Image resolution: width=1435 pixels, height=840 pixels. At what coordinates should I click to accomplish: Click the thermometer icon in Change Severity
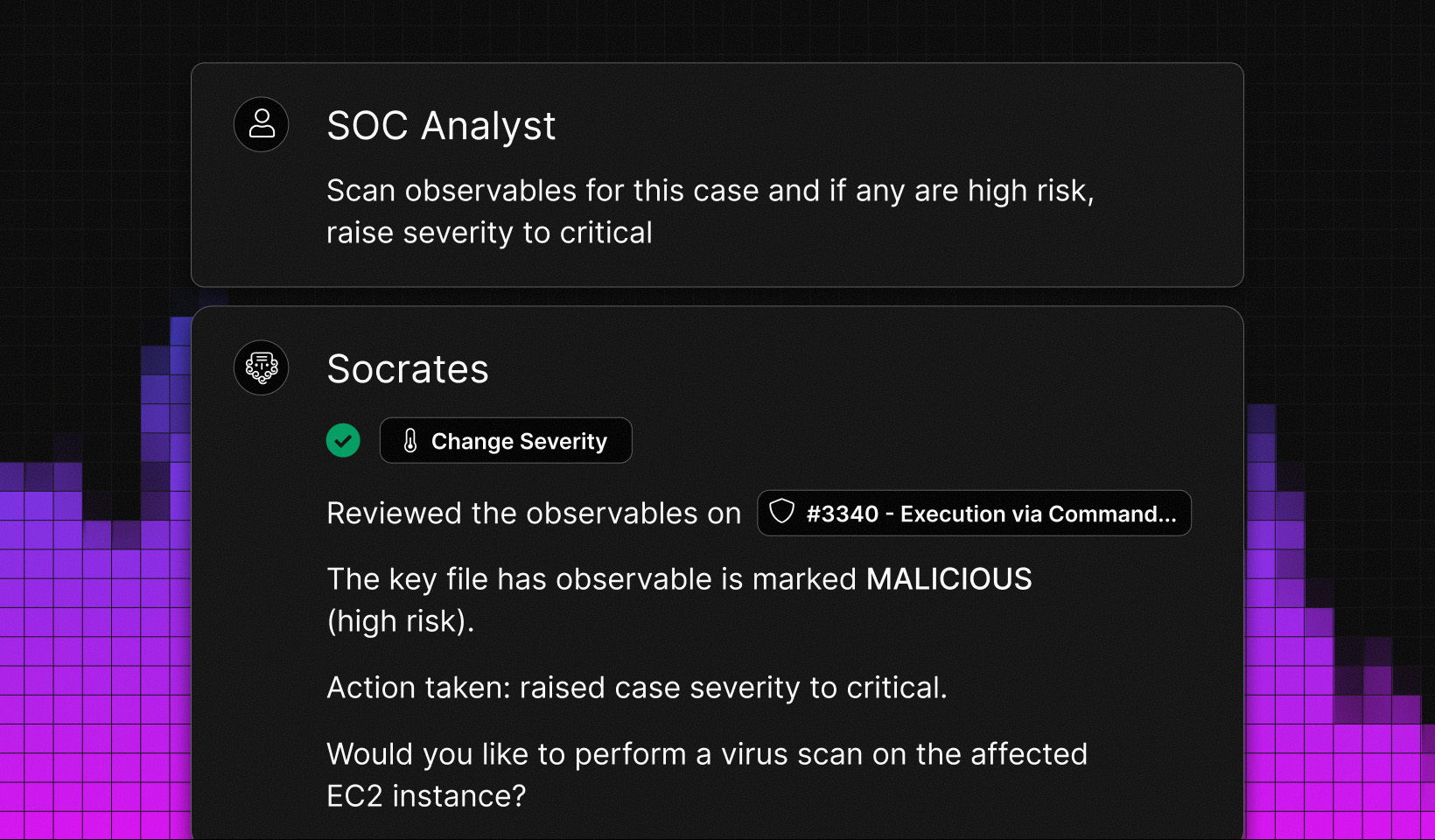(410, 441)
